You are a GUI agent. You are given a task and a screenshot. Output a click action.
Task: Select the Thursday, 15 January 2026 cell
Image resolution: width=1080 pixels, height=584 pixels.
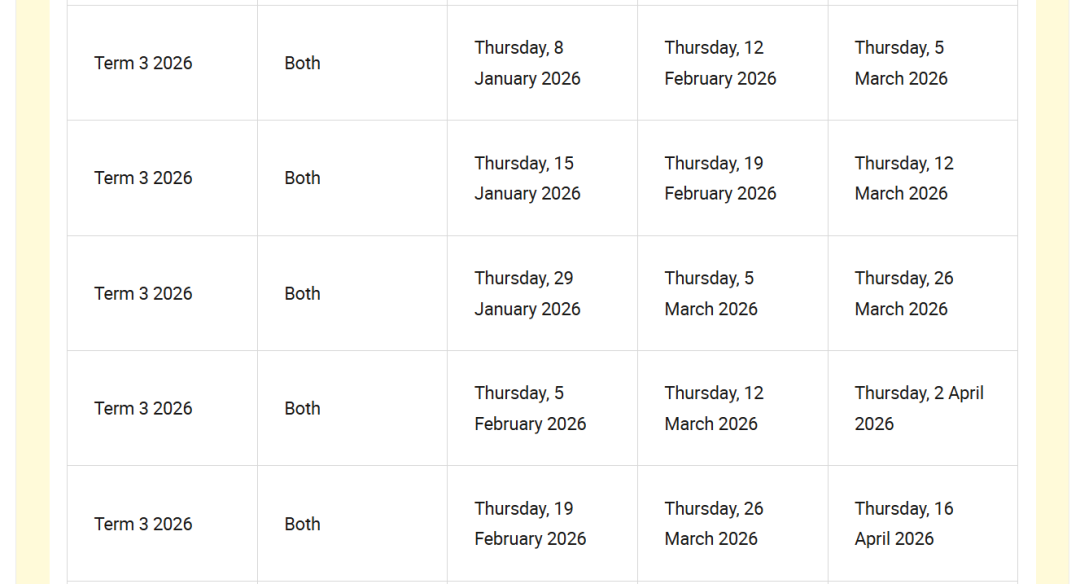pyautogui.click(x=527, y=178)
